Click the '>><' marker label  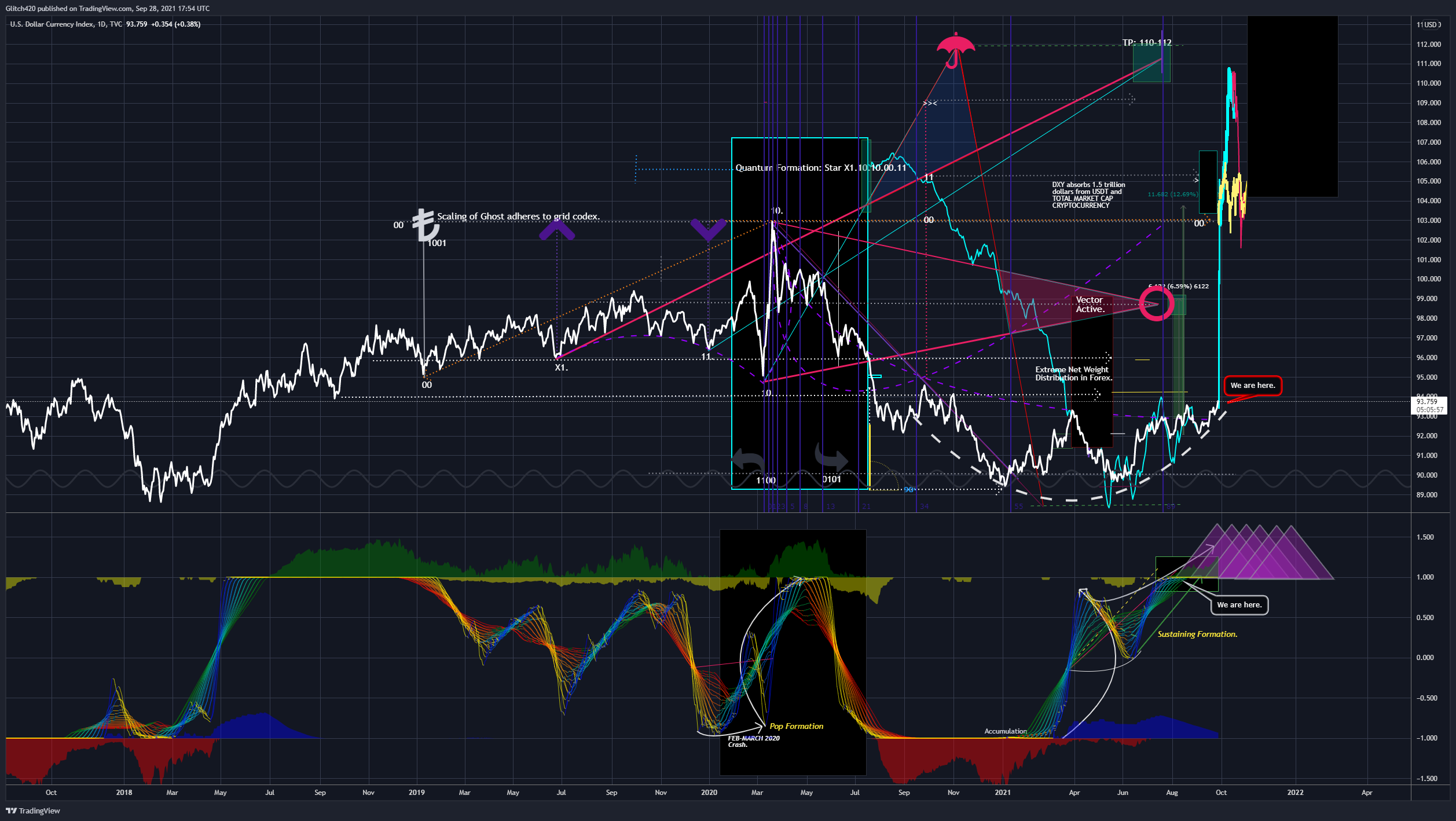click(930, 103)
